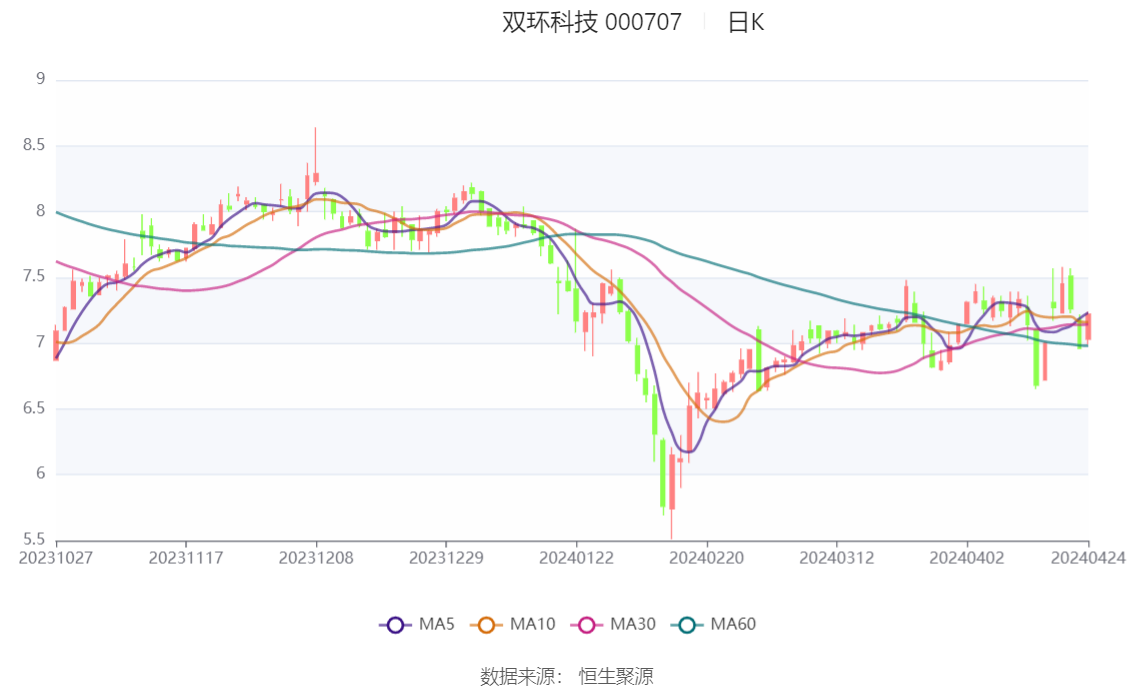Click the 20231117 date axis label
Viewport: 1134px width, 689px height.
(186, 557)
